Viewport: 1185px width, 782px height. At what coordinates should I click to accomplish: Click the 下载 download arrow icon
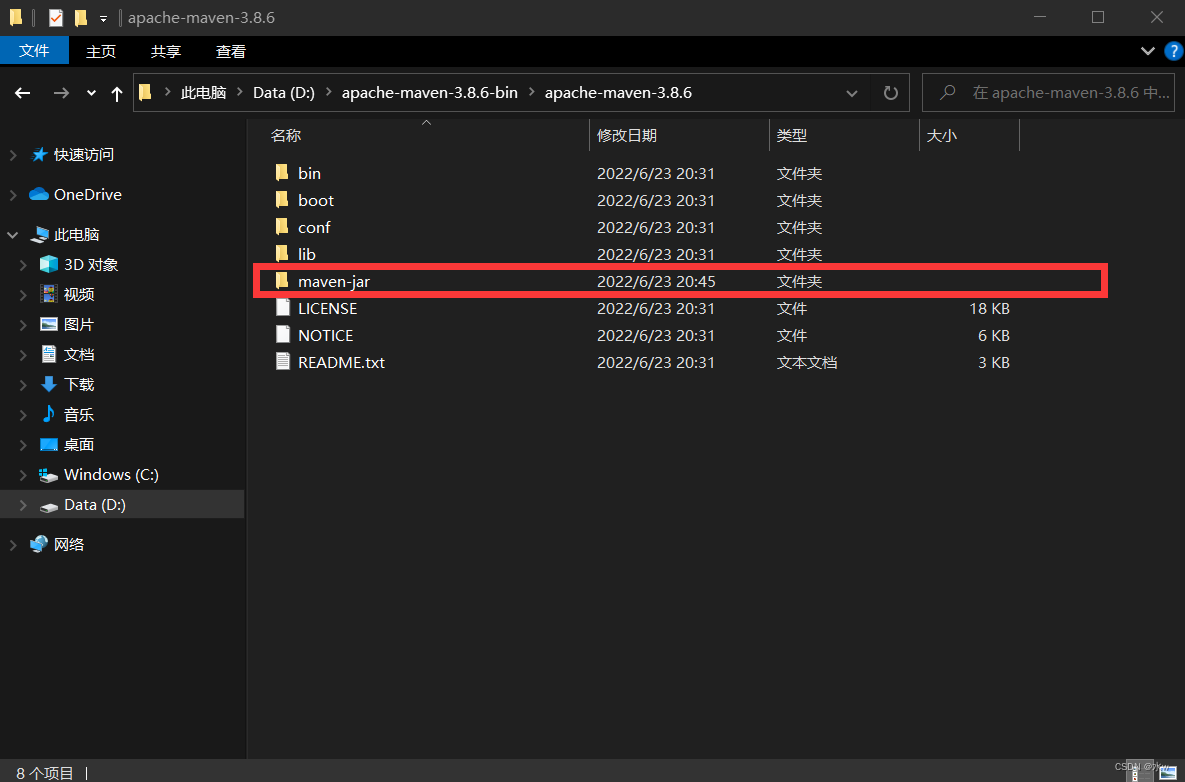(x=49, y=384)
